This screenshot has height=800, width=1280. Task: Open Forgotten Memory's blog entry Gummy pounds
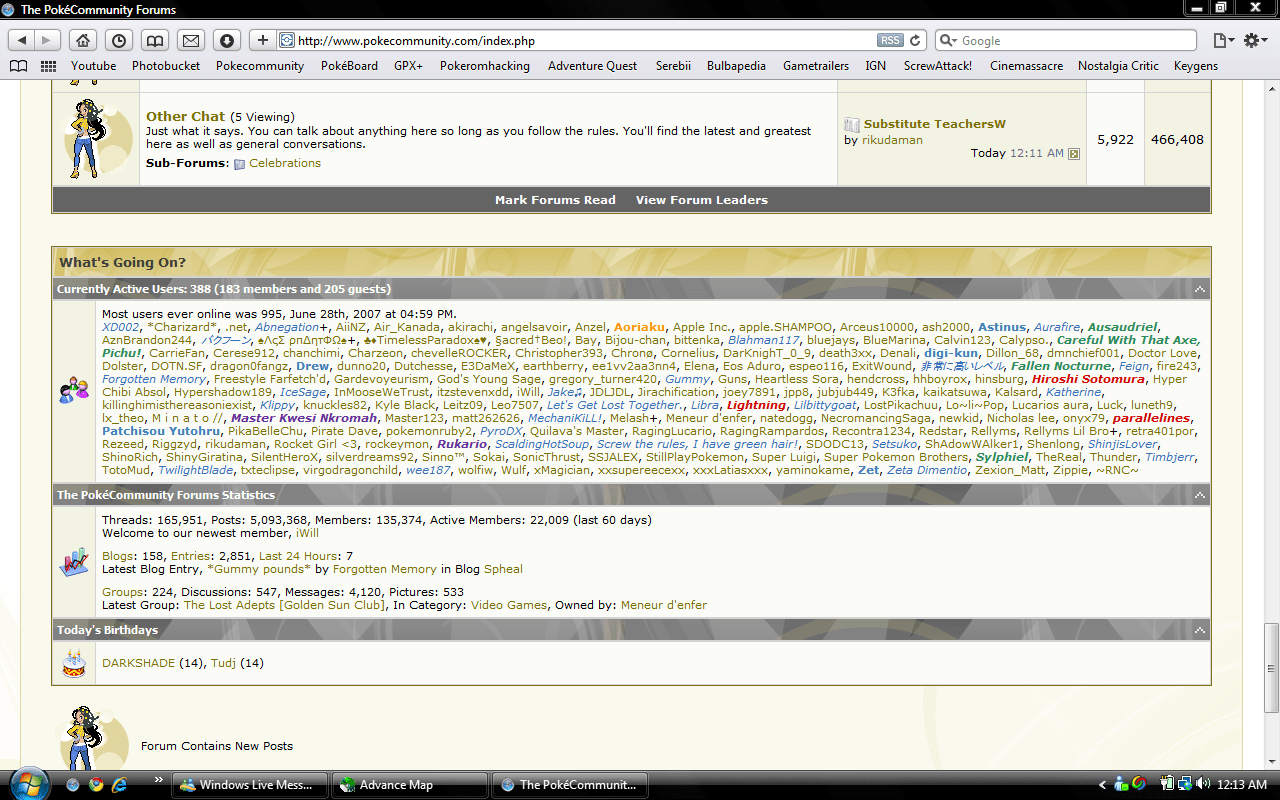click(x=259, y=569)
